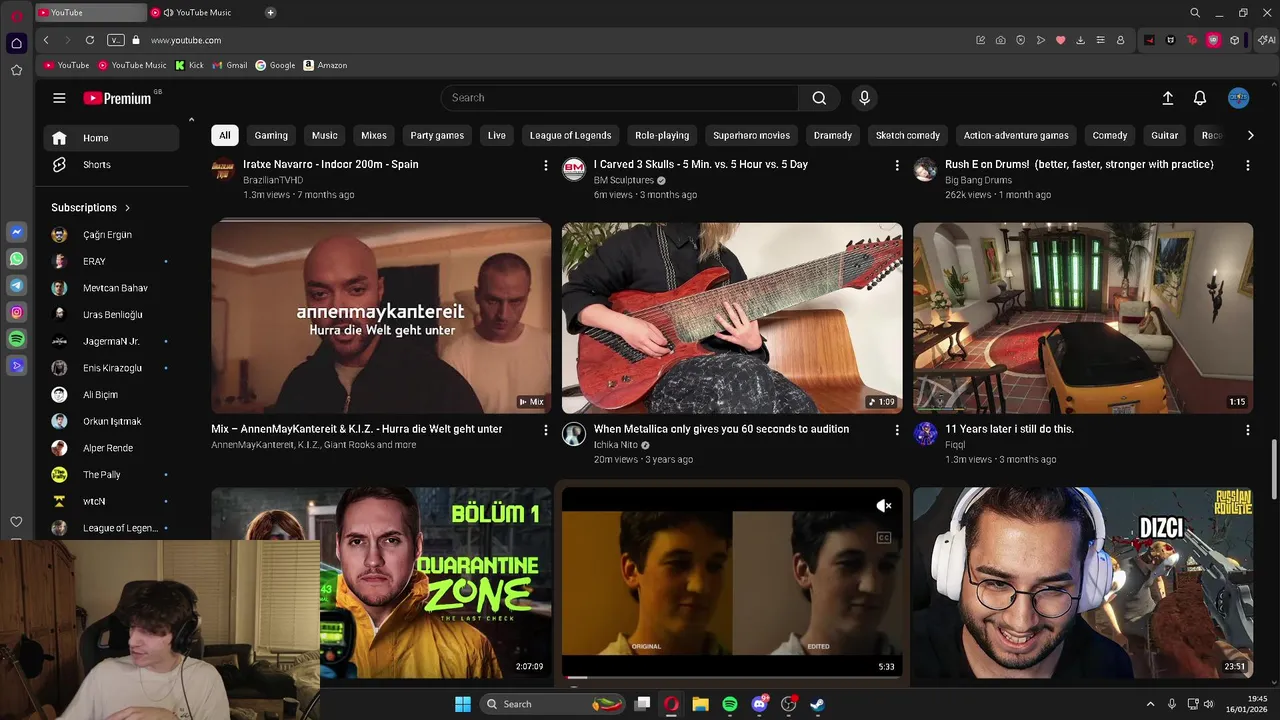
Task: Open the notifications bell
Action: [x=1200, y=98]
